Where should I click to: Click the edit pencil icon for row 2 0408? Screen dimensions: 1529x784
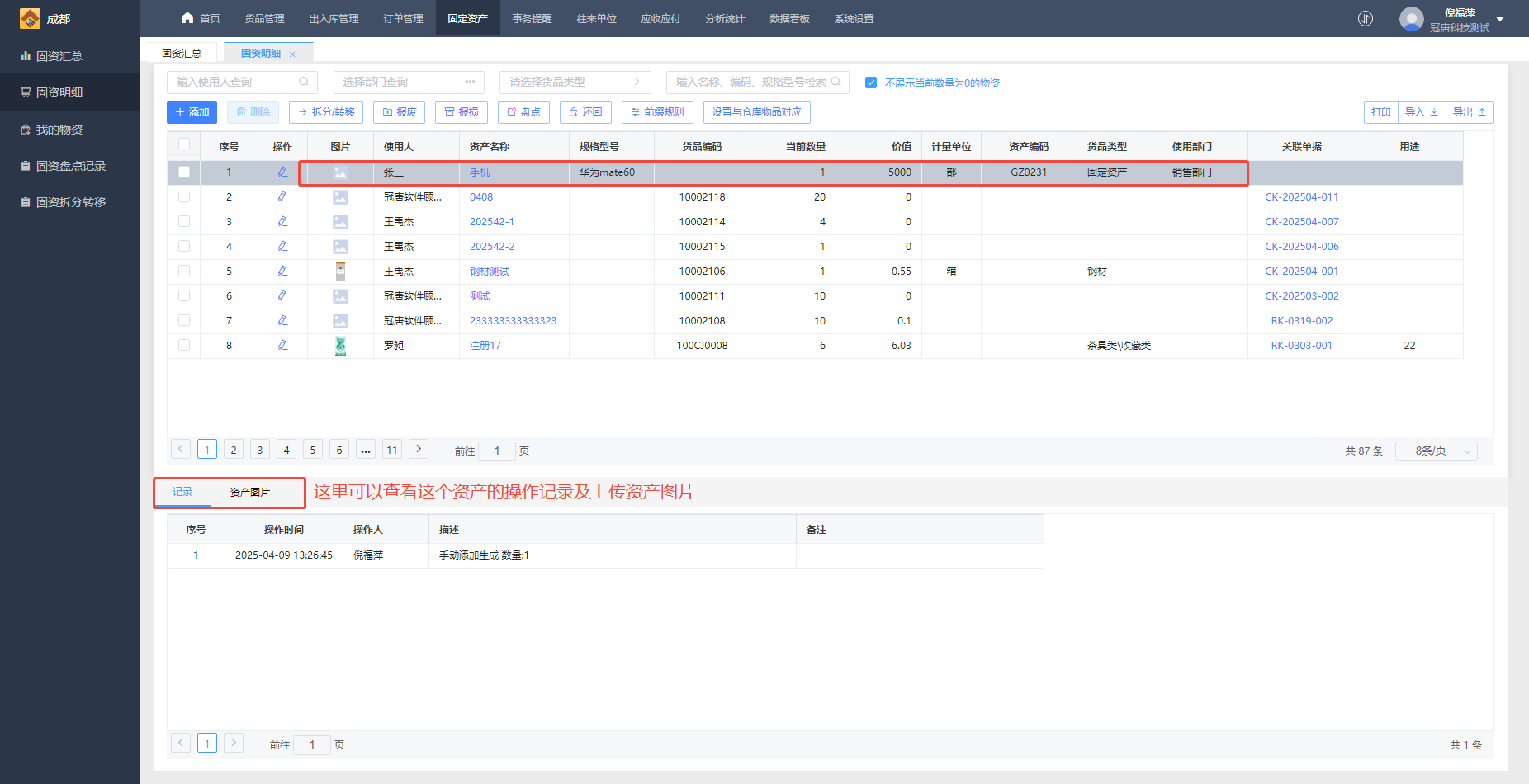click(x=282, y=196)
